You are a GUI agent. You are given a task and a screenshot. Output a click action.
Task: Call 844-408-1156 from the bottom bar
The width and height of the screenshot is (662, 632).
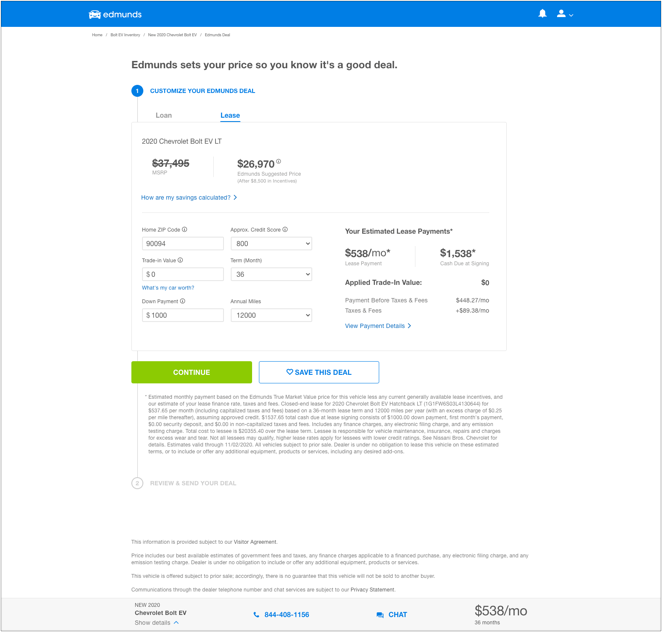287,615
